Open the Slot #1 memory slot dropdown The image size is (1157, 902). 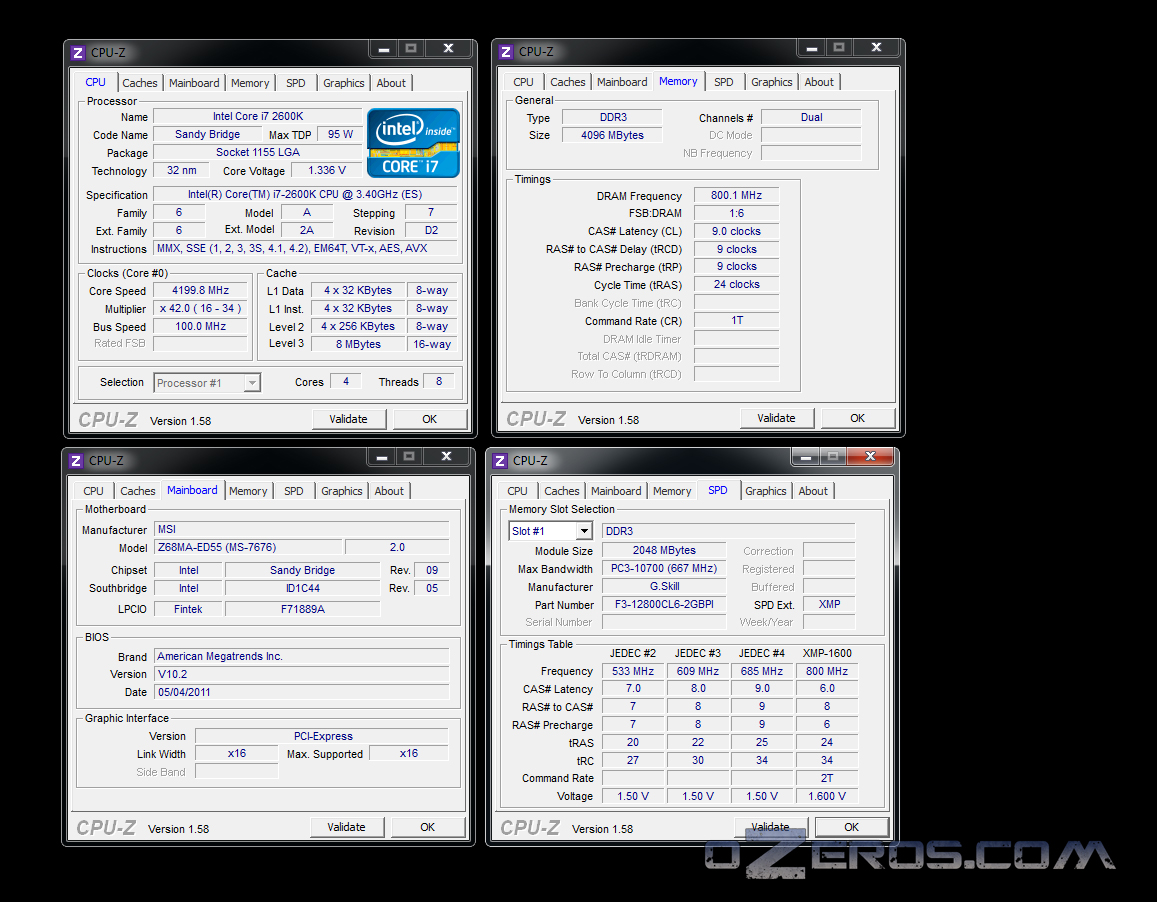coord(550,531)
